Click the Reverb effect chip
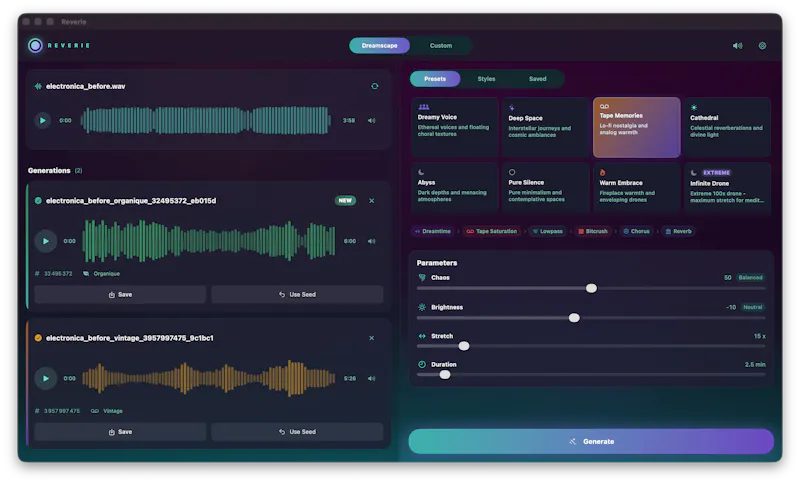 678,231
